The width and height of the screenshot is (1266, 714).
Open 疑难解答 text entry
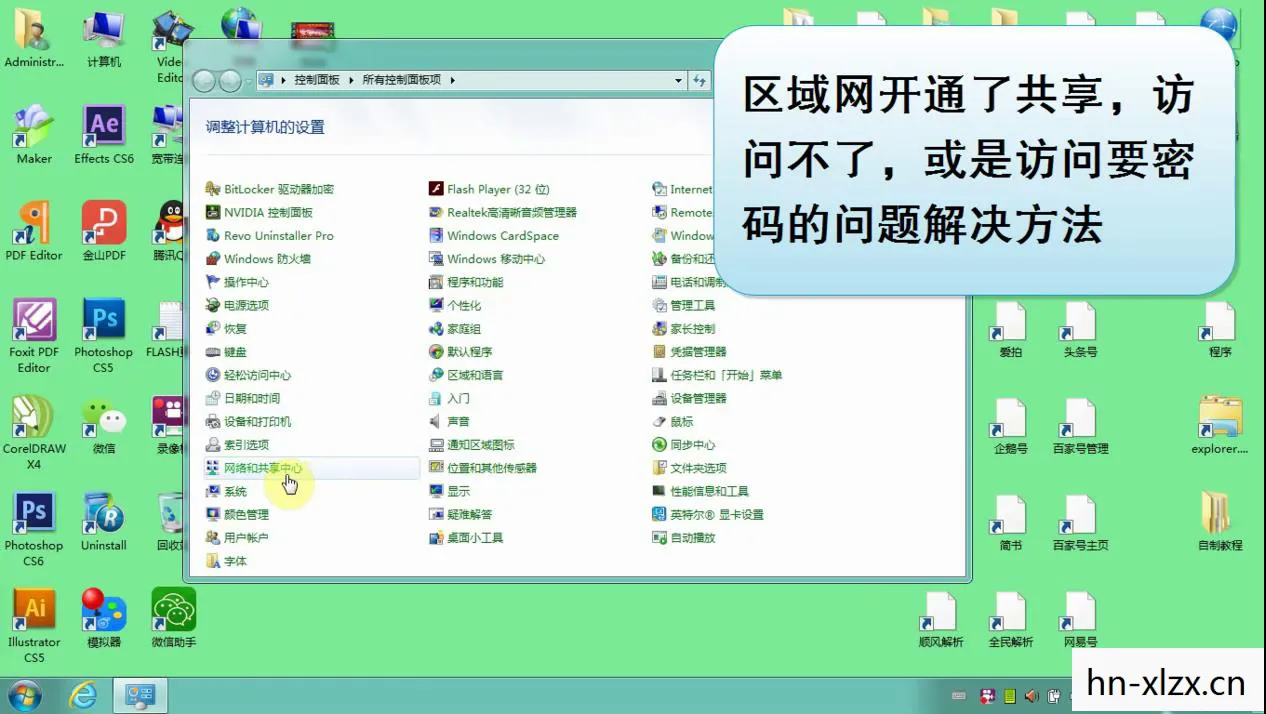point(470,514)
